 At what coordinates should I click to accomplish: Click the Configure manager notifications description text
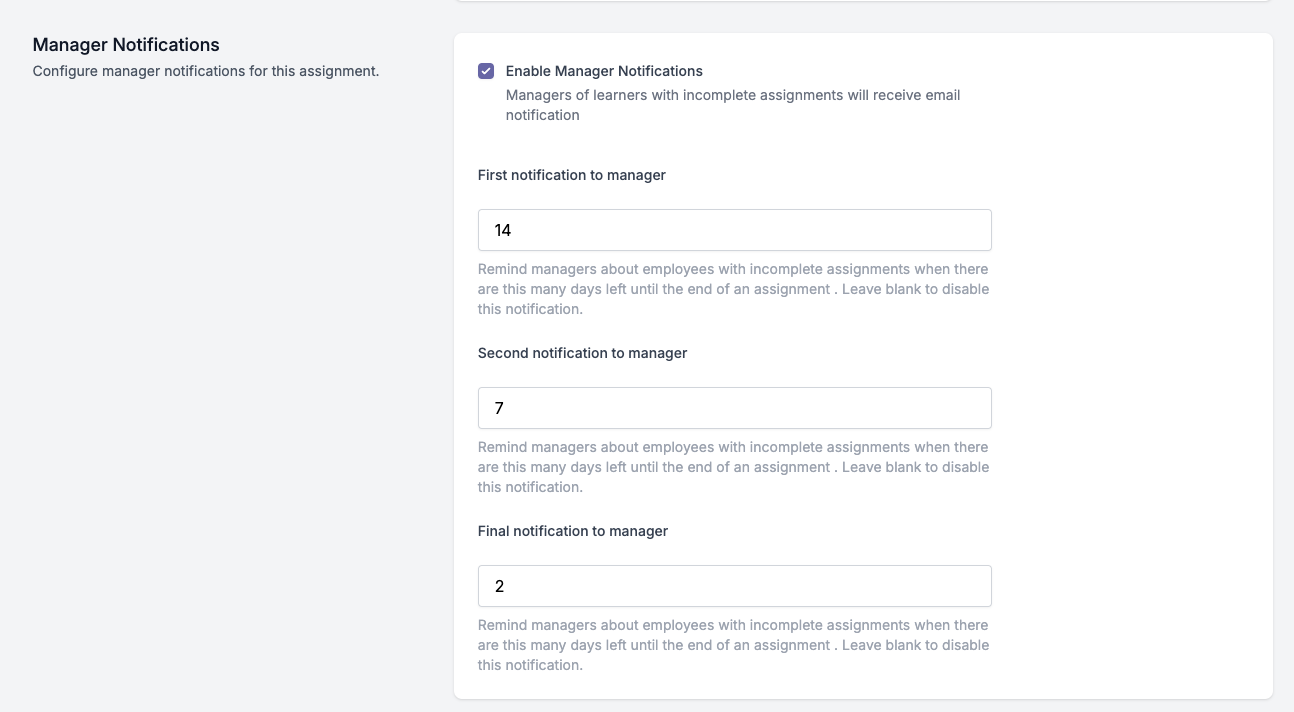pyautogui.click(x=206, y=71)
